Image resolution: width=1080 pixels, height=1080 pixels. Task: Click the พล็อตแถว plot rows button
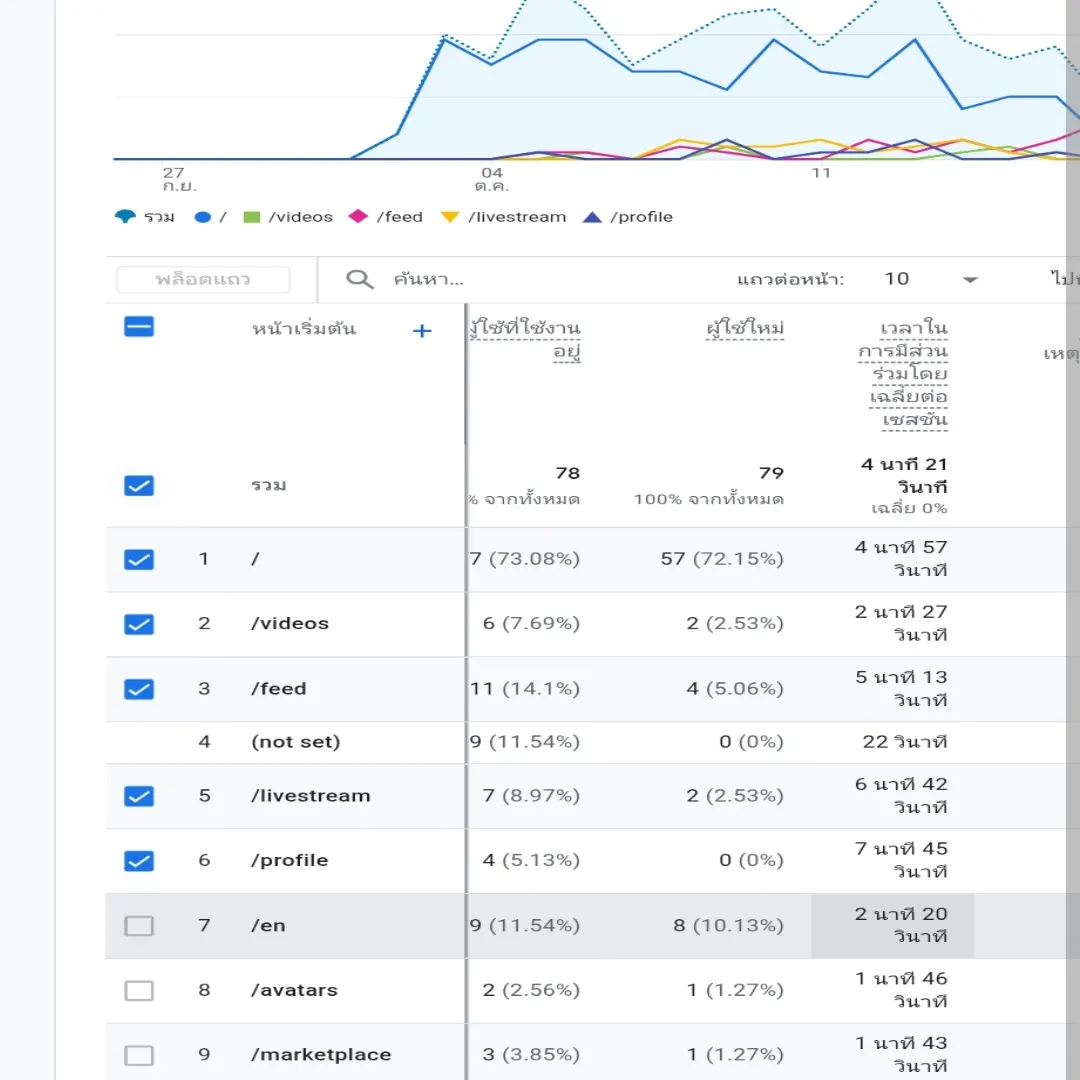pyautogui.click(x=203, y=280)
